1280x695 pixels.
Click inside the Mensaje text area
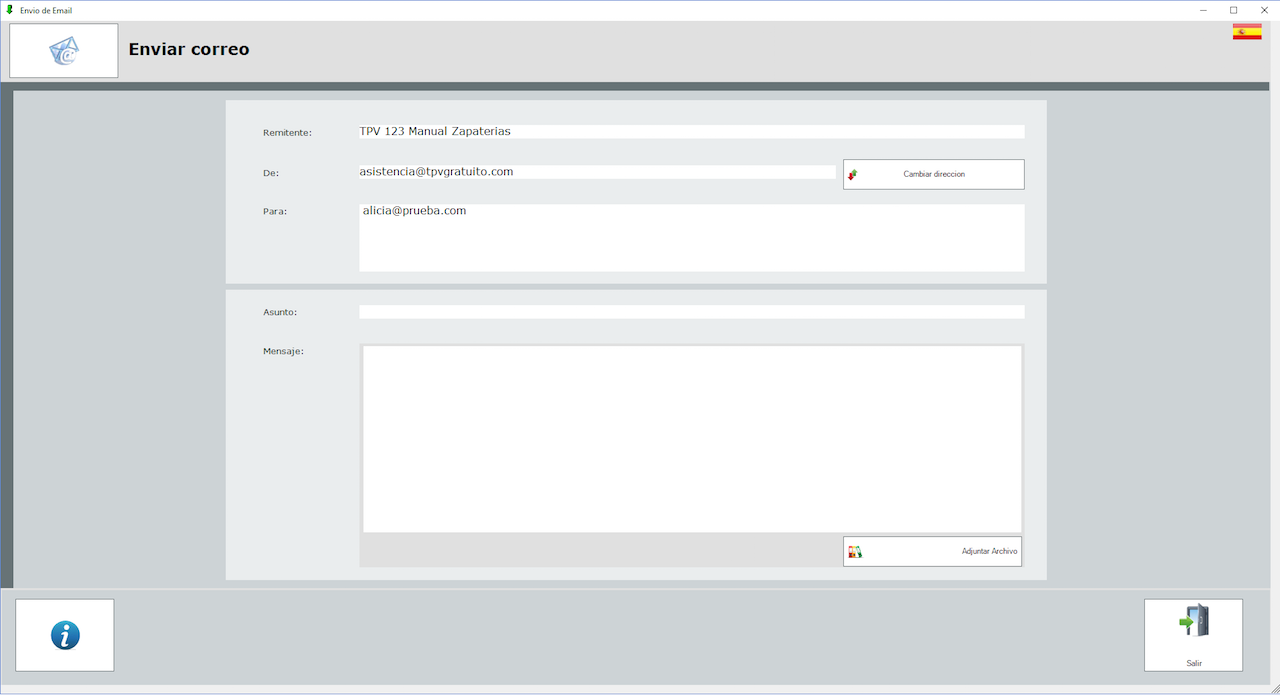691,438
